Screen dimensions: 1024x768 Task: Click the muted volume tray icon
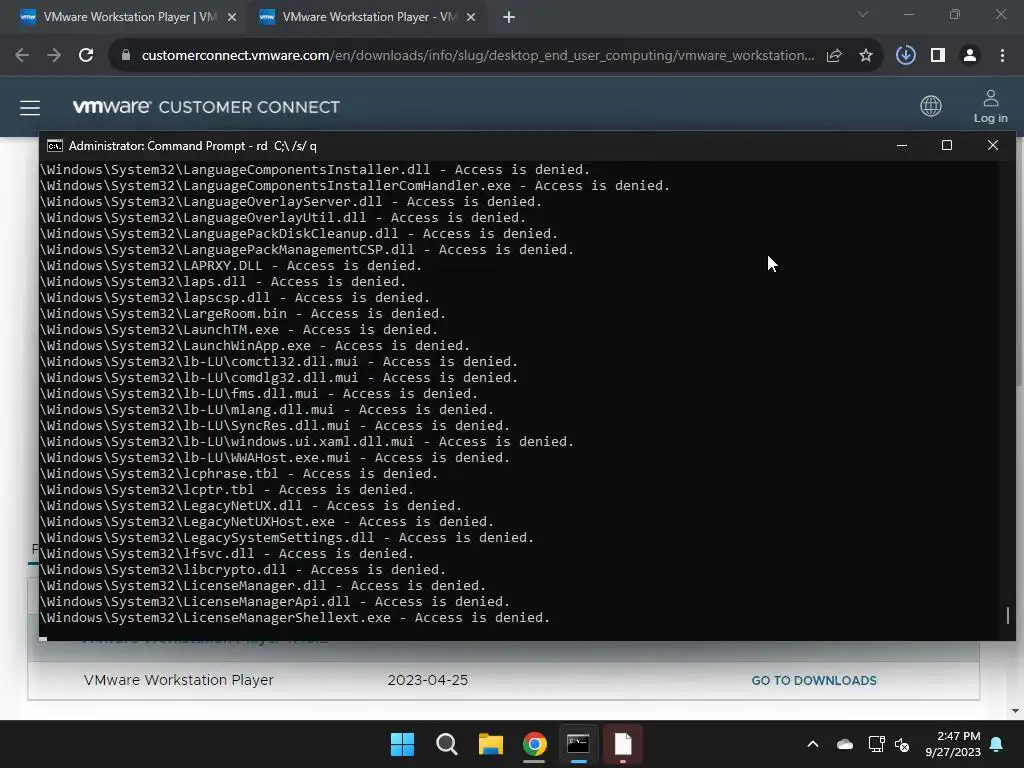902,744
